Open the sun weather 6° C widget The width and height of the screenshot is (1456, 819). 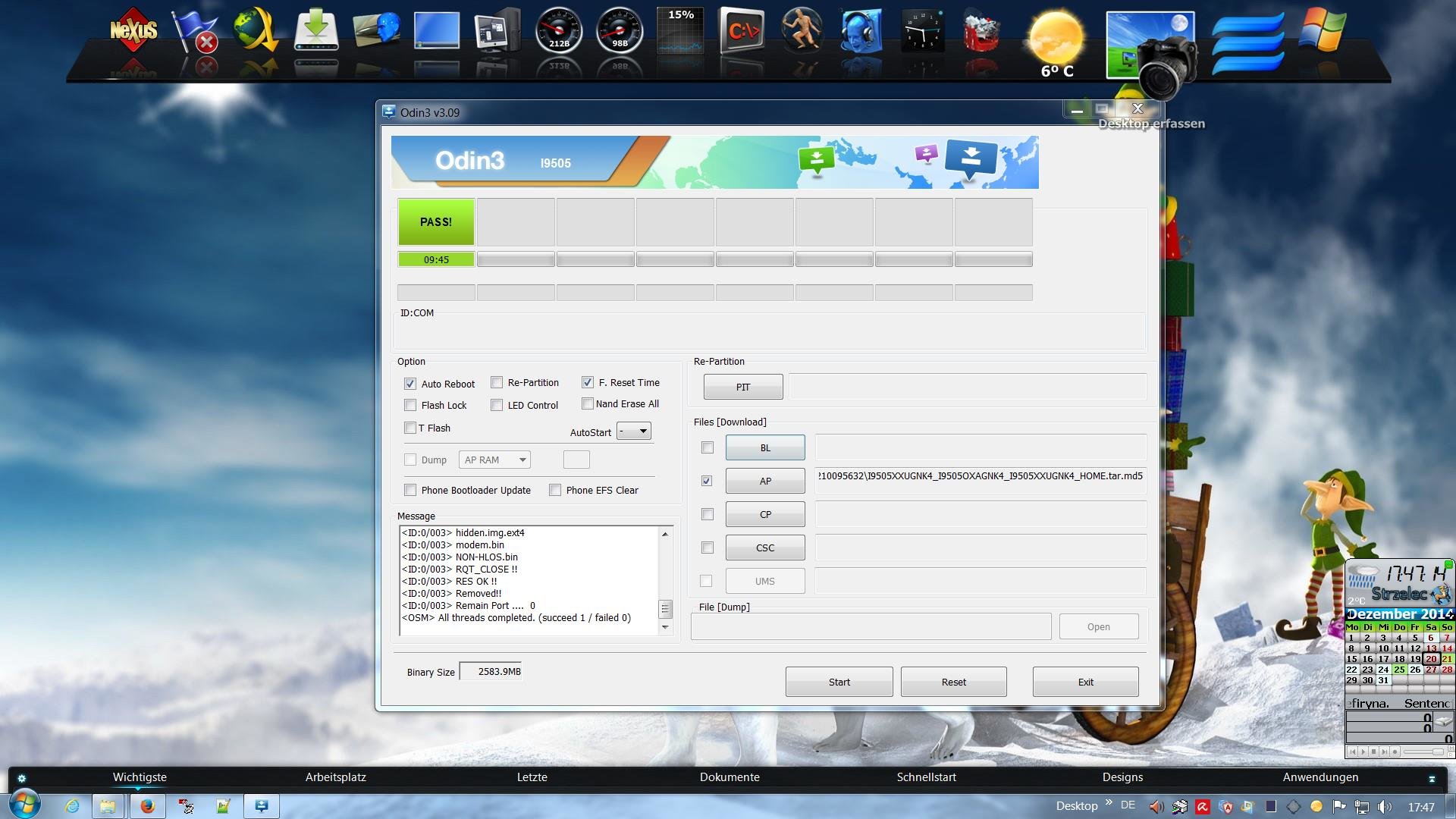click(x=1056, y=44)
